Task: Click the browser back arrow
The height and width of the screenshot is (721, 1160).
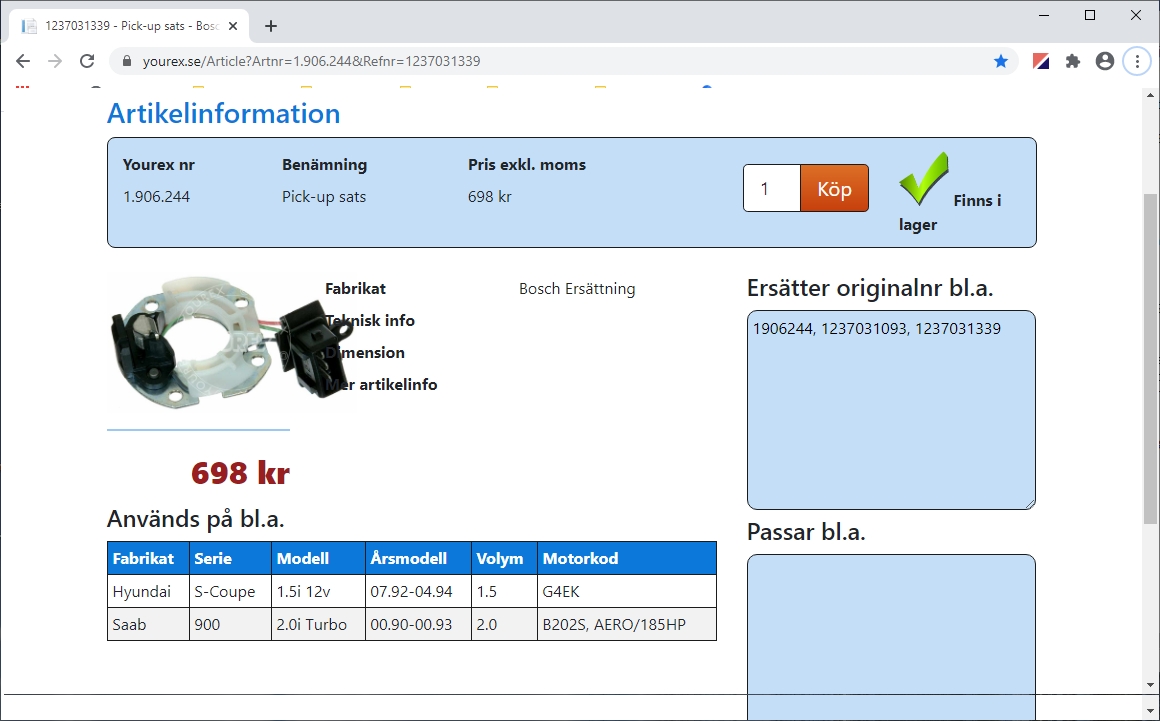Action: [23, 61]
